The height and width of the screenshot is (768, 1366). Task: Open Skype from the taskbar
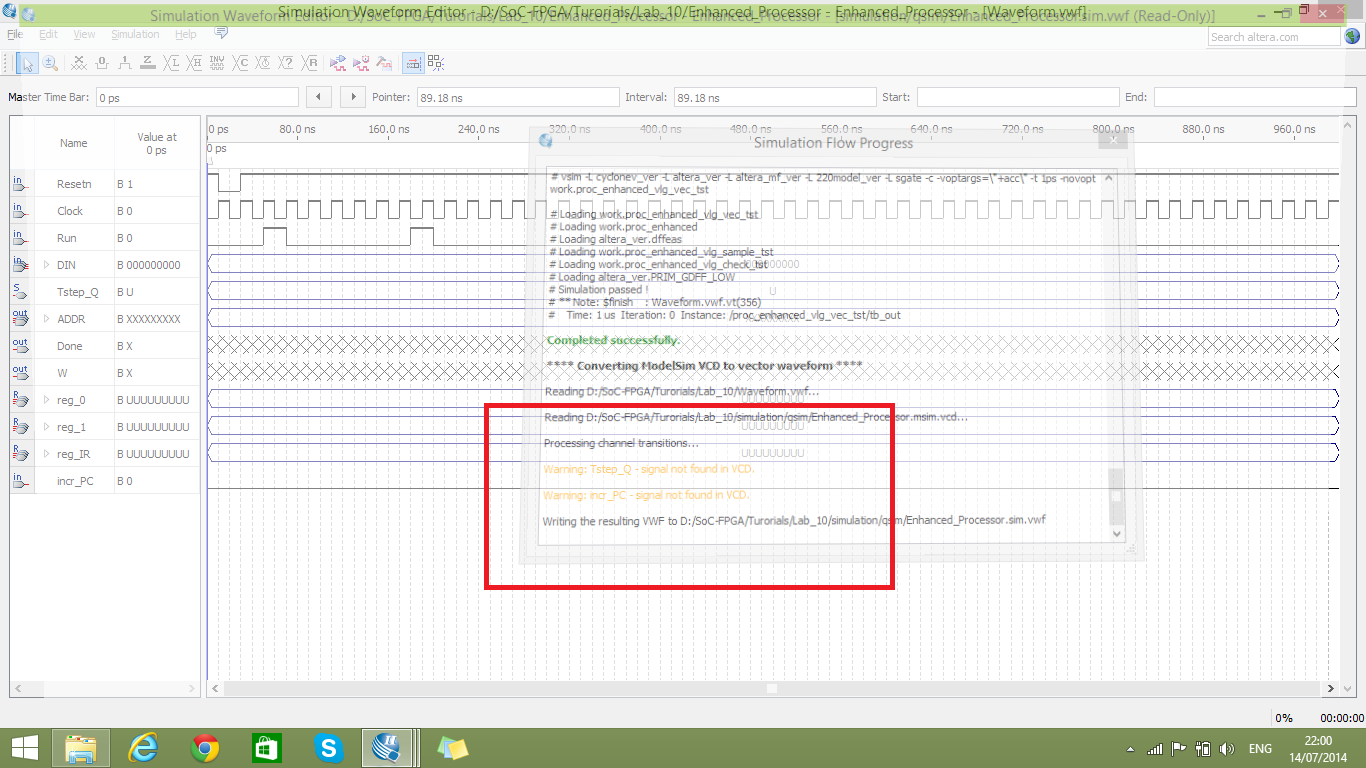pyautogui.click(x=329, y=748)
